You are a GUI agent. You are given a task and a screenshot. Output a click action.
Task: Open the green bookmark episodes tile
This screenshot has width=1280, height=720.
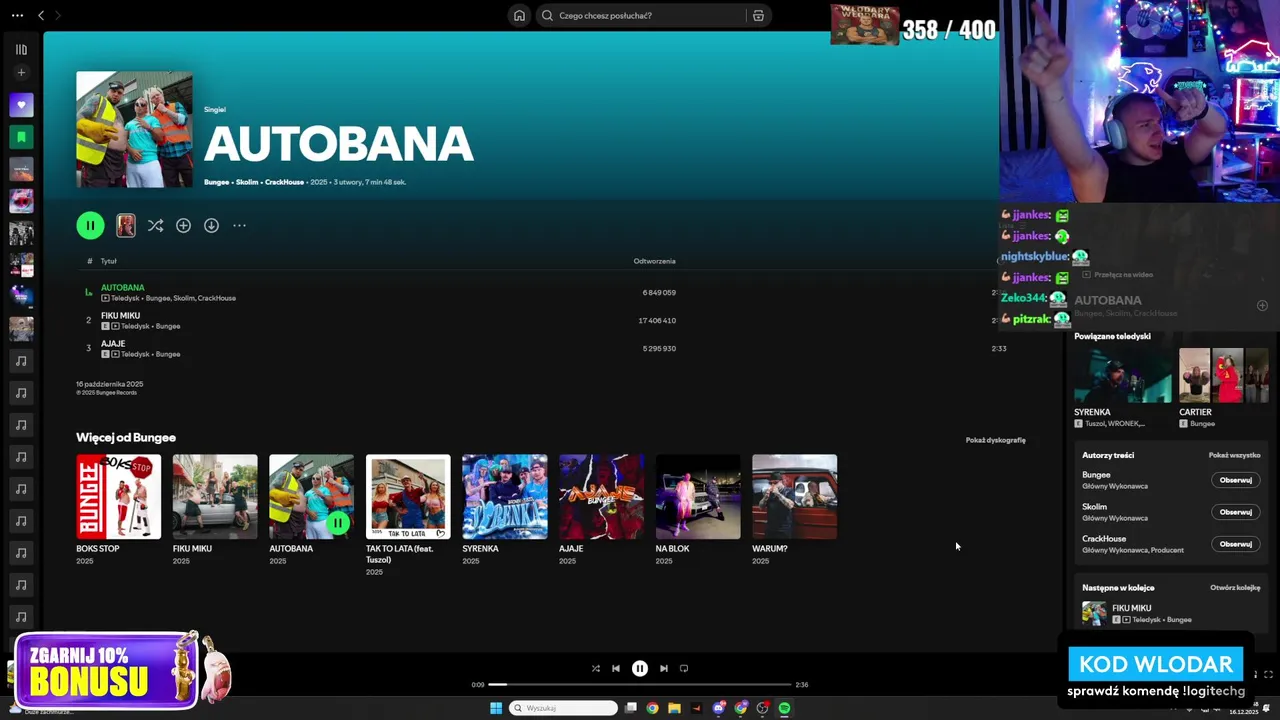pos(21,137)
